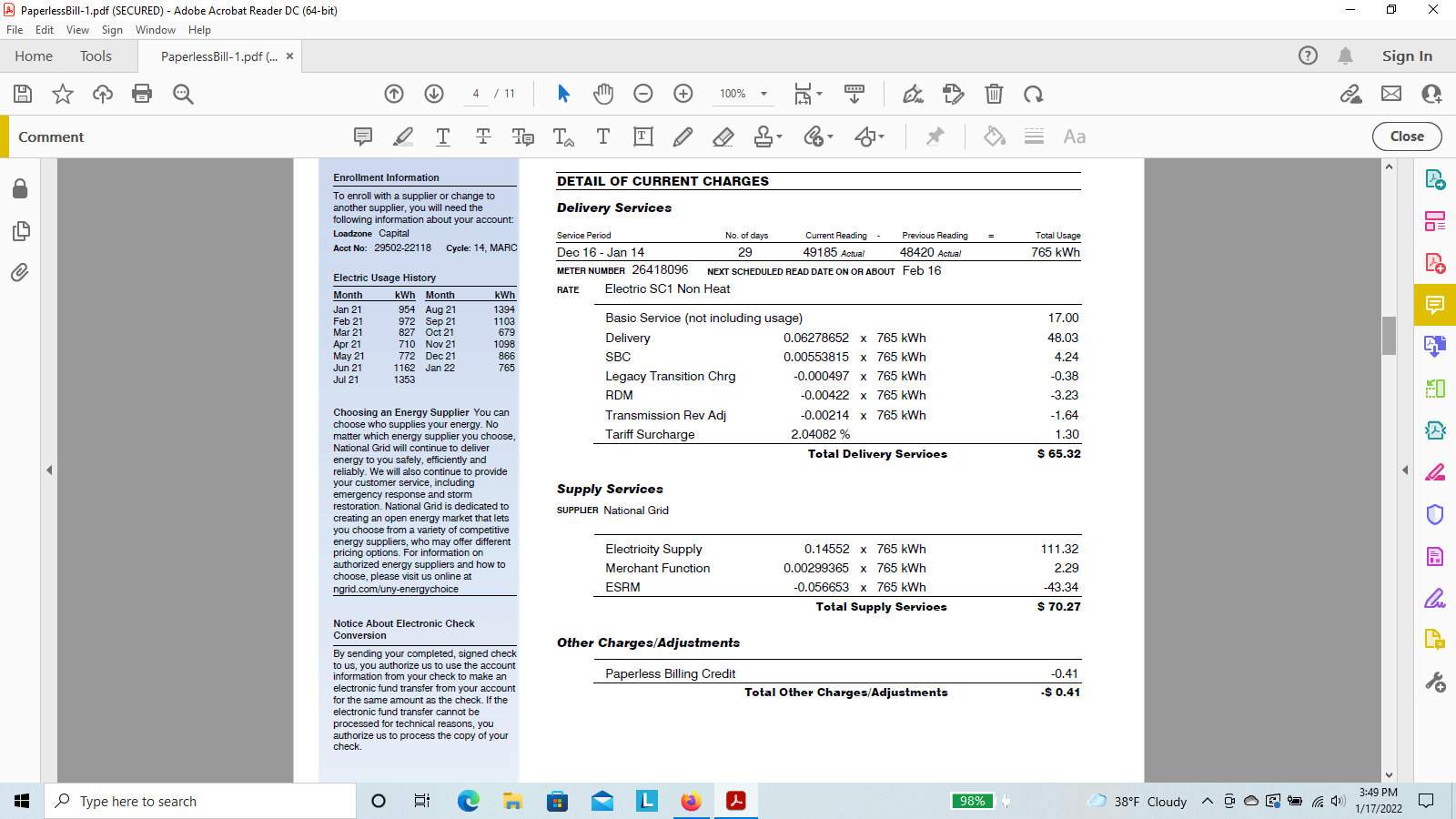This screenshot has width=1456, height=819.
Task: Open the Edit menu
Action: pos(44,30)
